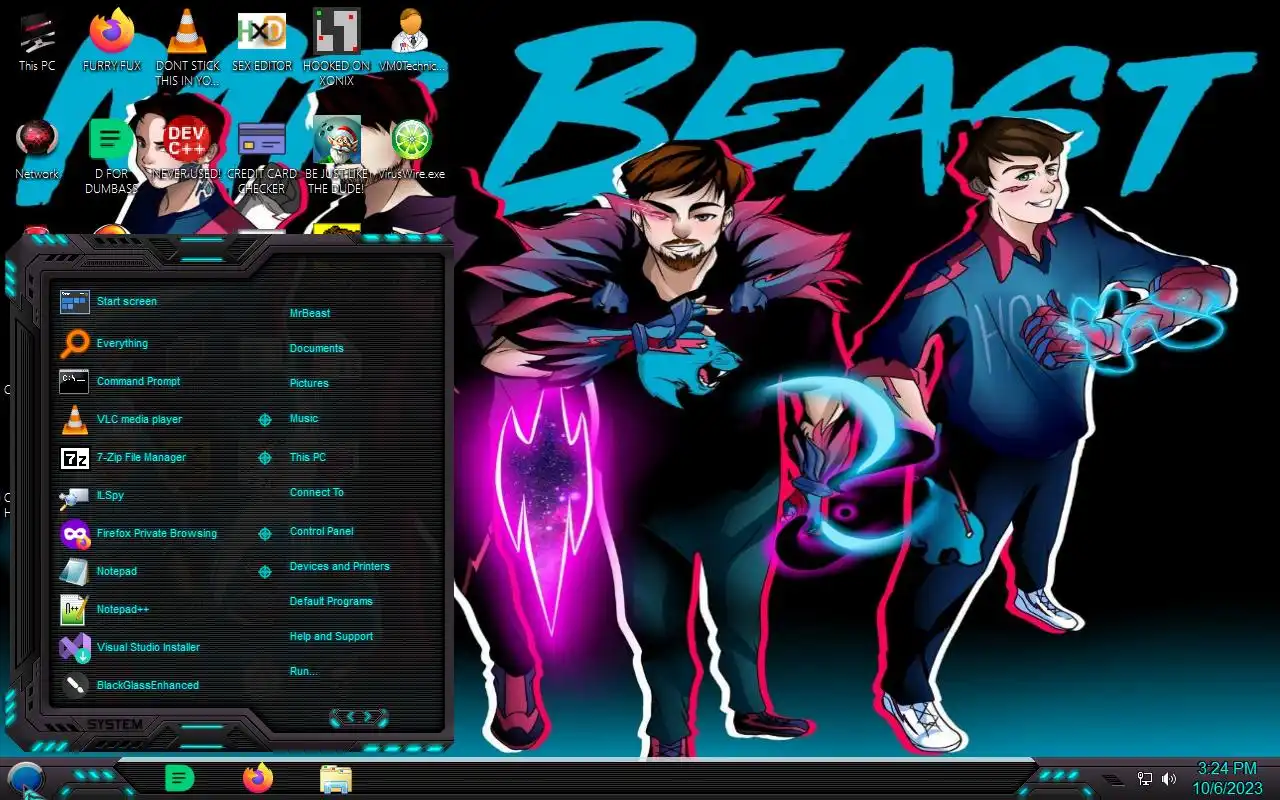This screenshot has height=800, width=1280.
Task: Expand the Notepad jump list
Action: pos(265,572)
